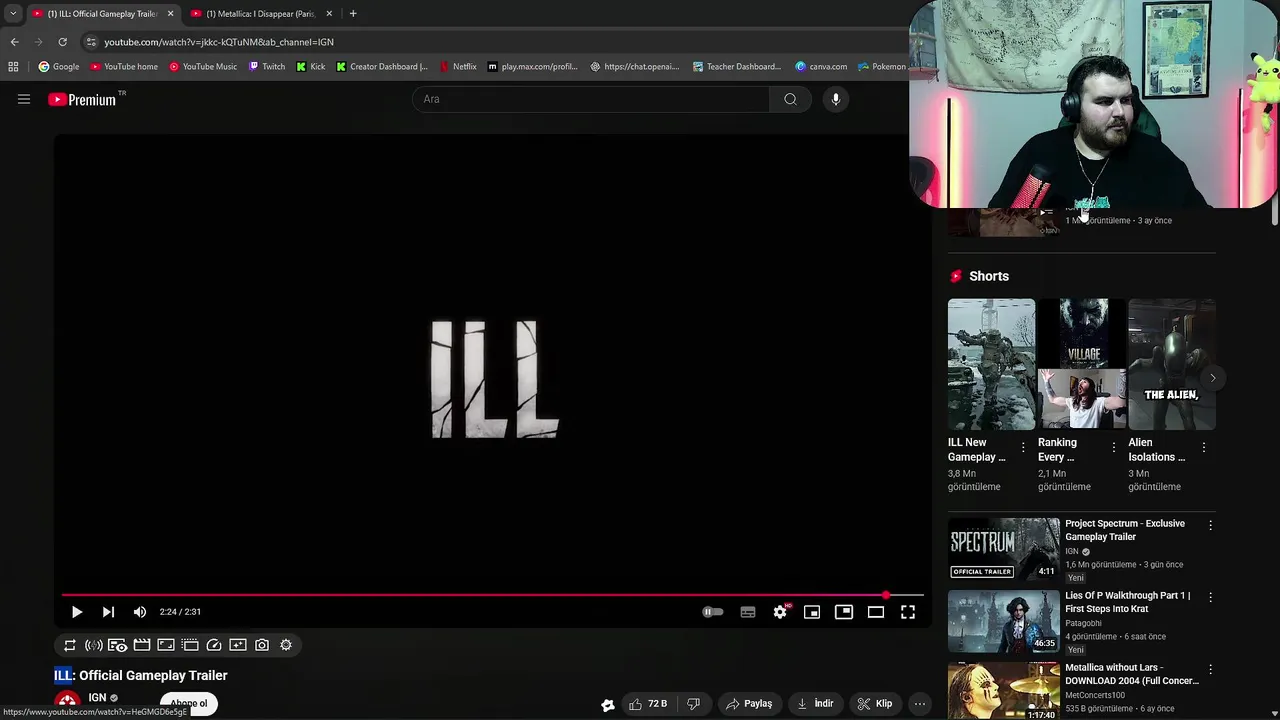Toggle the loop video button
Image resolution: width=1280 pixels, height=720 pixels.
[x=70, y=646]
